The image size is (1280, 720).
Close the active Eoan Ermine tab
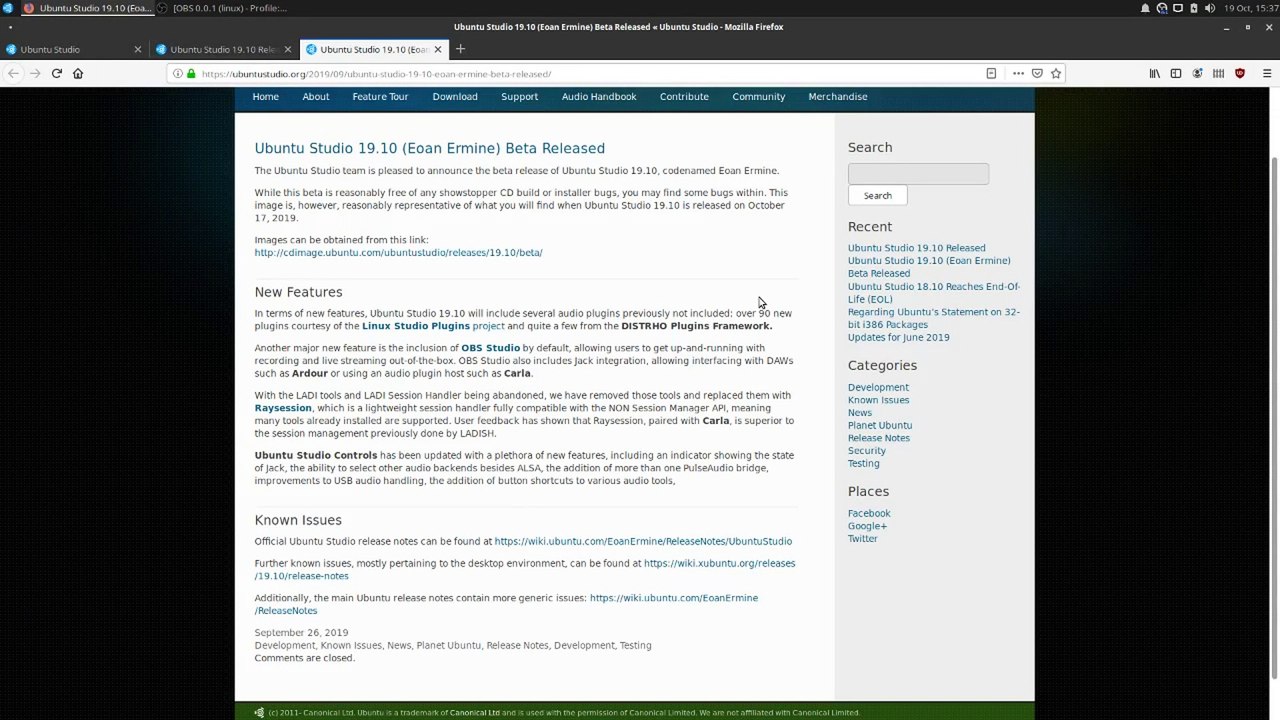(x=438, y=49)
